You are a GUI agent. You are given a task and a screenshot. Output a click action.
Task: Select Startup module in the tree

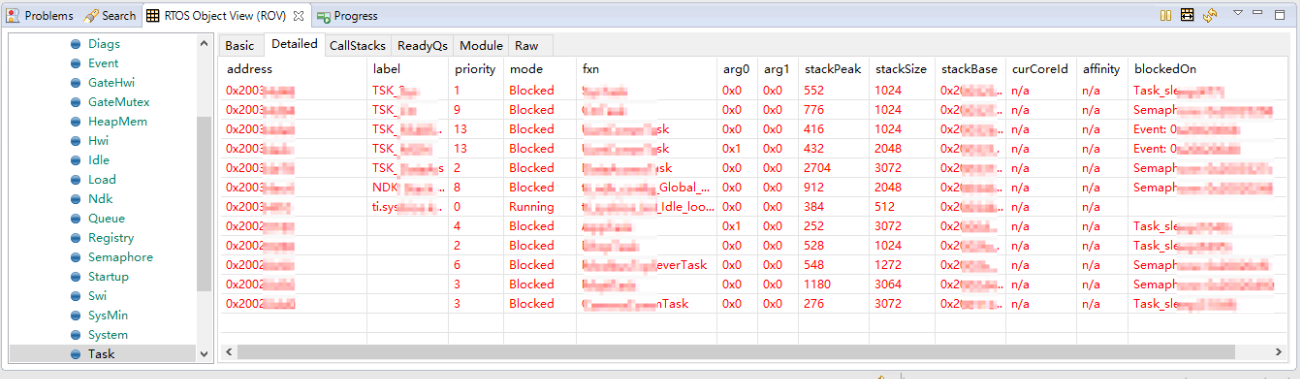tap(108, 276)
